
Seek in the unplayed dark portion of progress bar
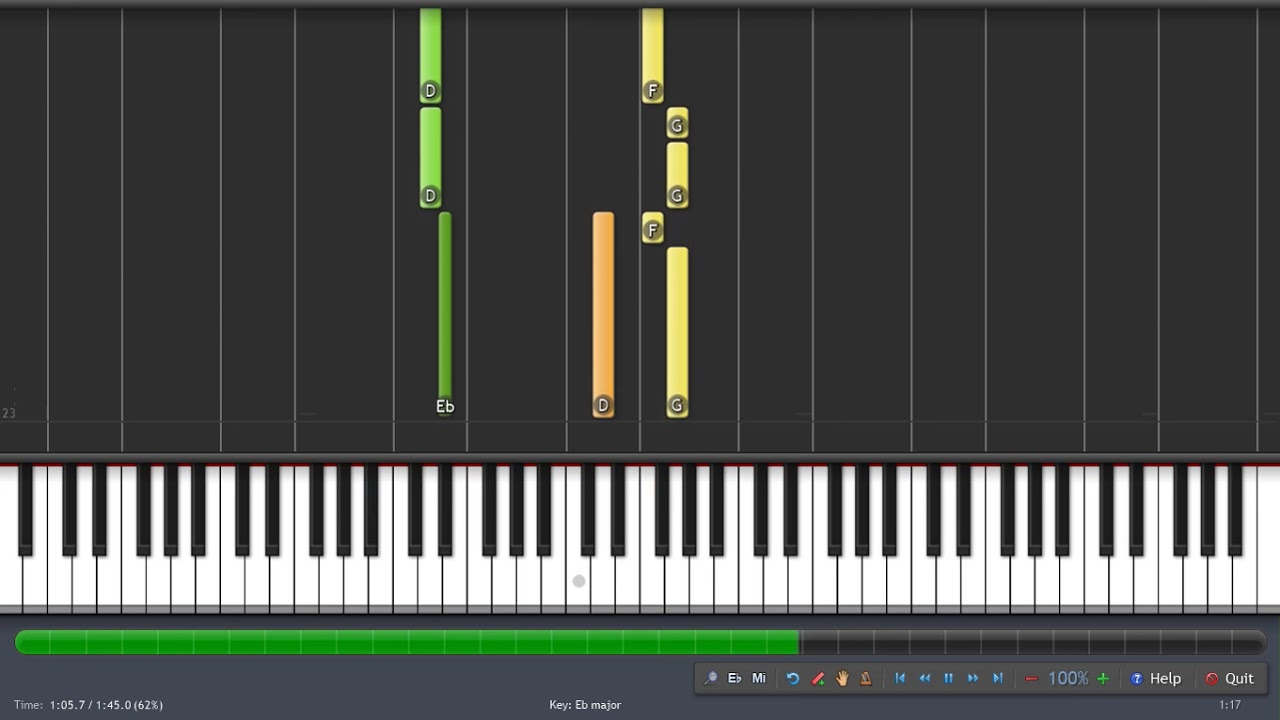point(1032,642)
